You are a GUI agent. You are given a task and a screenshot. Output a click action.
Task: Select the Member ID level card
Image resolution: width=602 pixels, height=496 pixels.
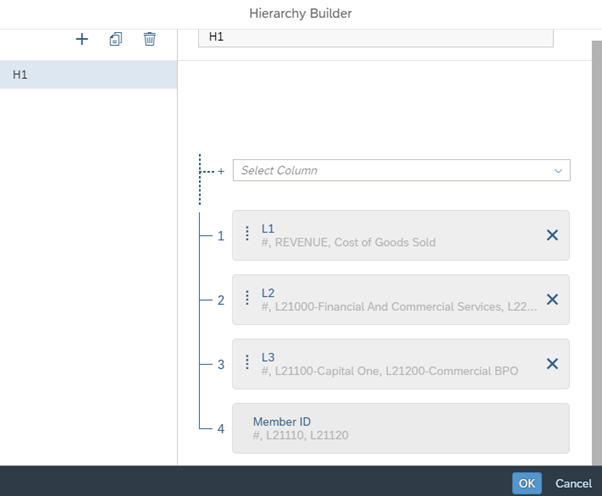click(401, 428)
